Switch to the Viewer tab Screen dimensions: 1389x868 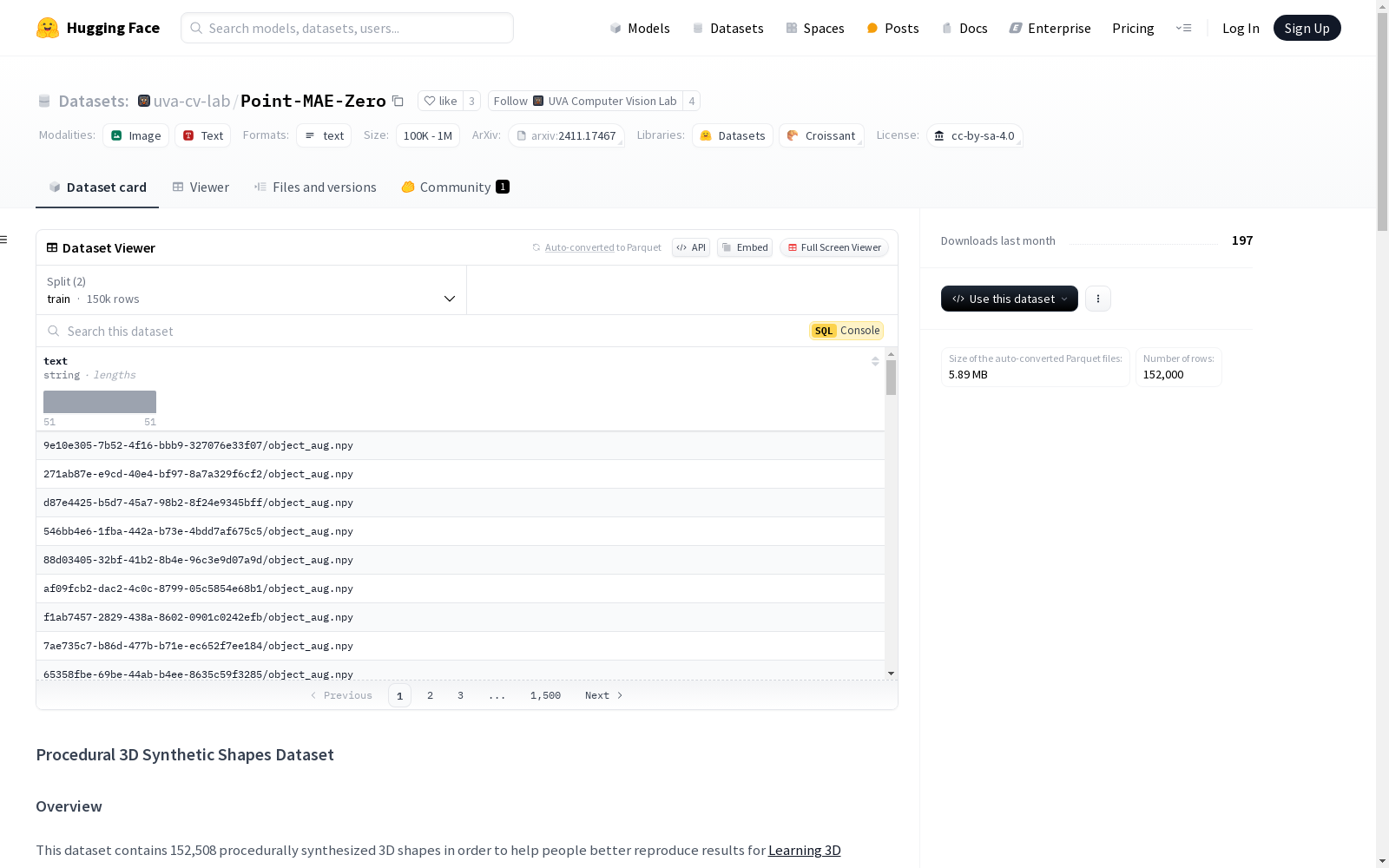coord(201,187)
